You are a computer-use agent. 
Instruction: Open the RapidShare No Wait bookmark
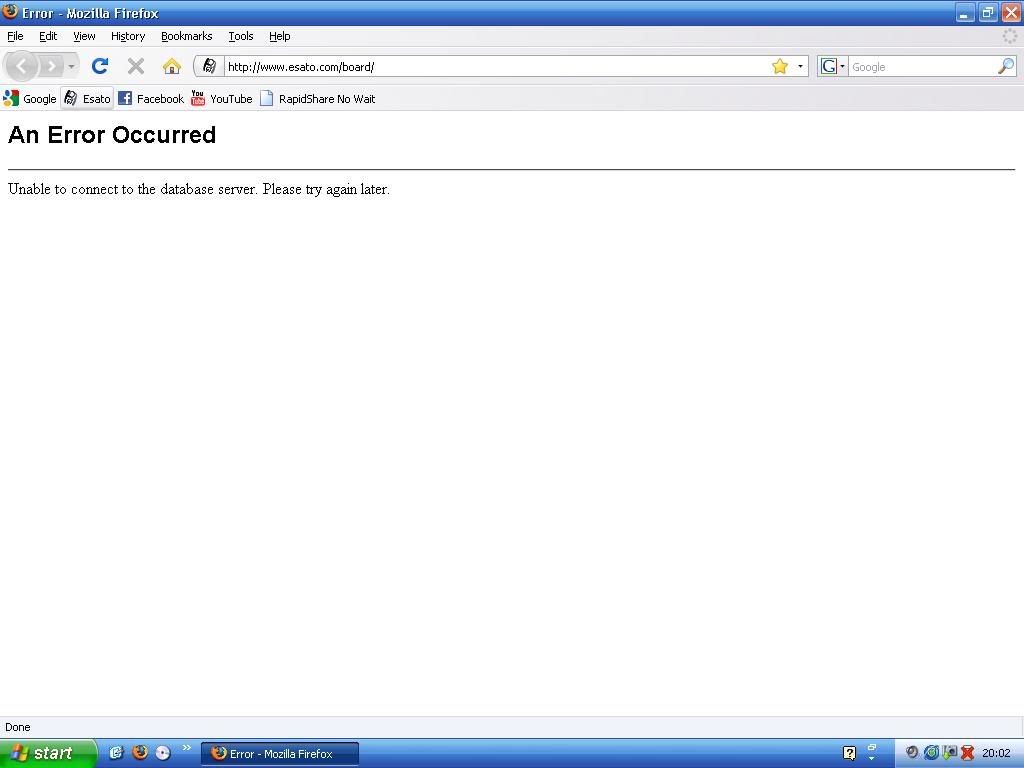point(317,99)
